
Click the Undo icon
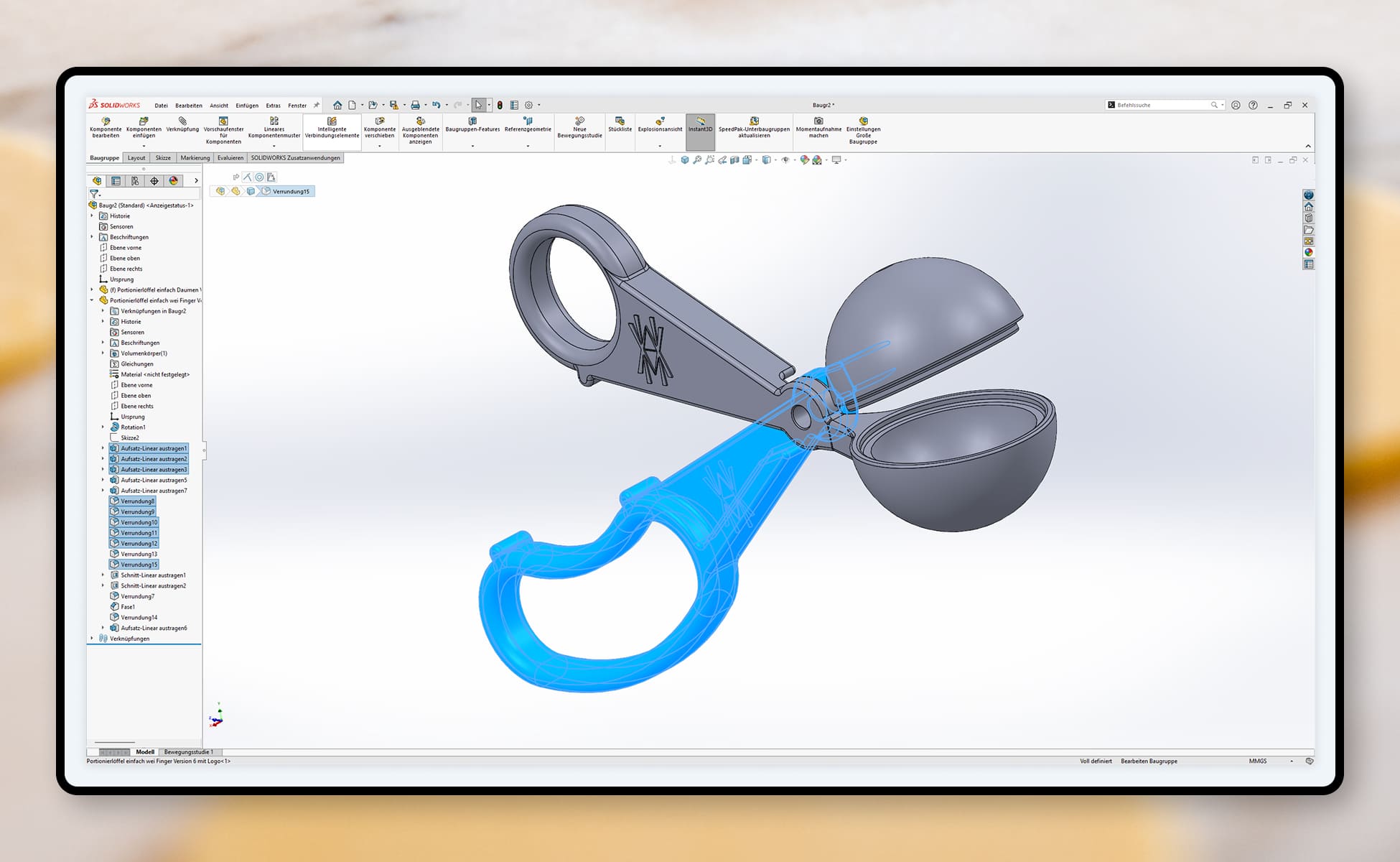(436, 105)
